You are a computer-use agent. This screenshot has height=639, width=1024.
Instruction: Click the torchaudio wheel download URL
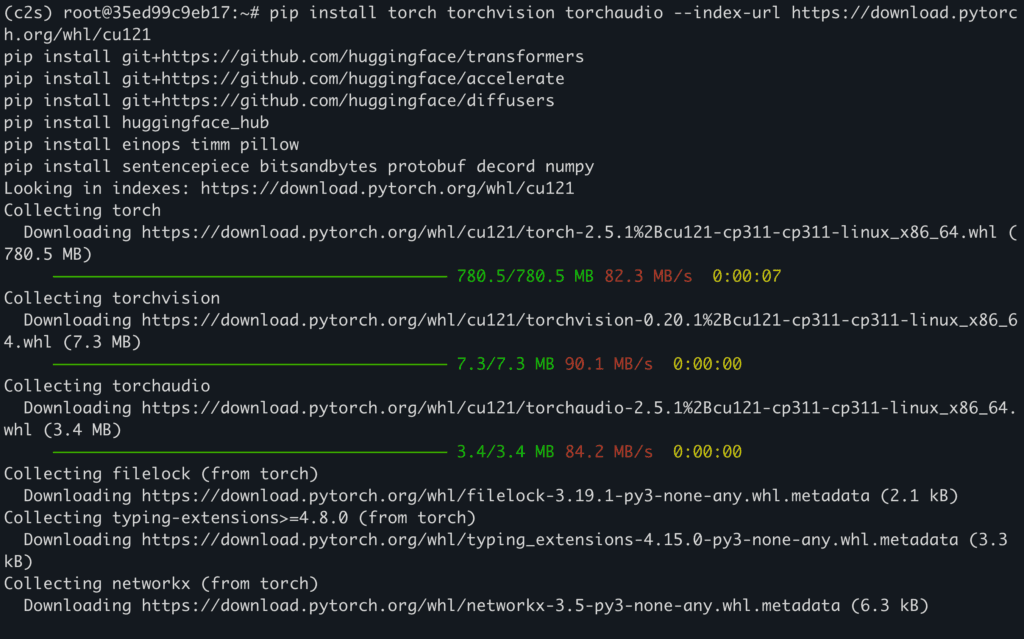(579, 408)
